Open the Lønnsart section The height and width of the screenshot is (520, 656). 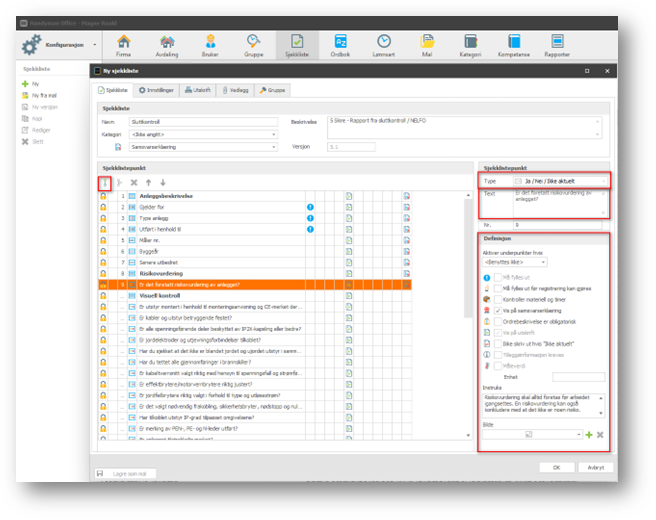[x=384, y=46]
